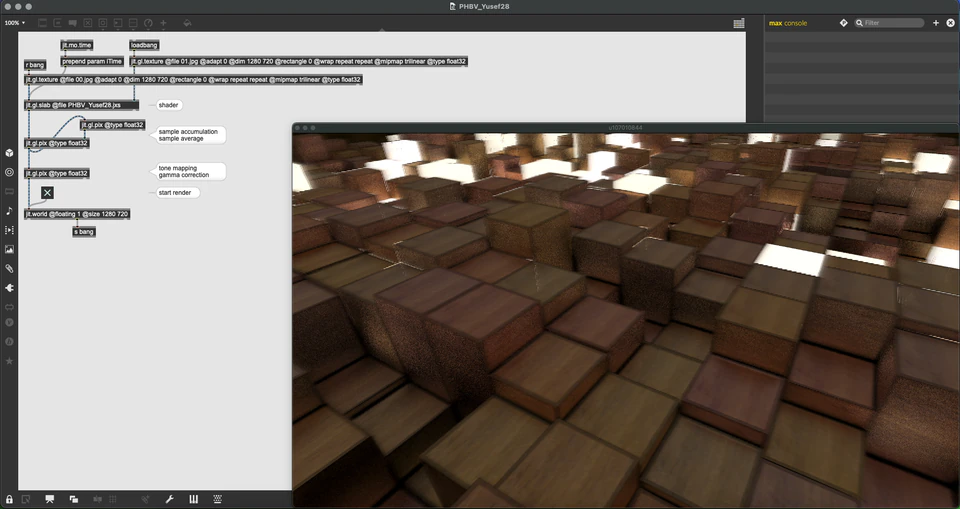
Task: Select the 'prepend param iTime' object
Action: pyautogui.click(x=92, y=61)
